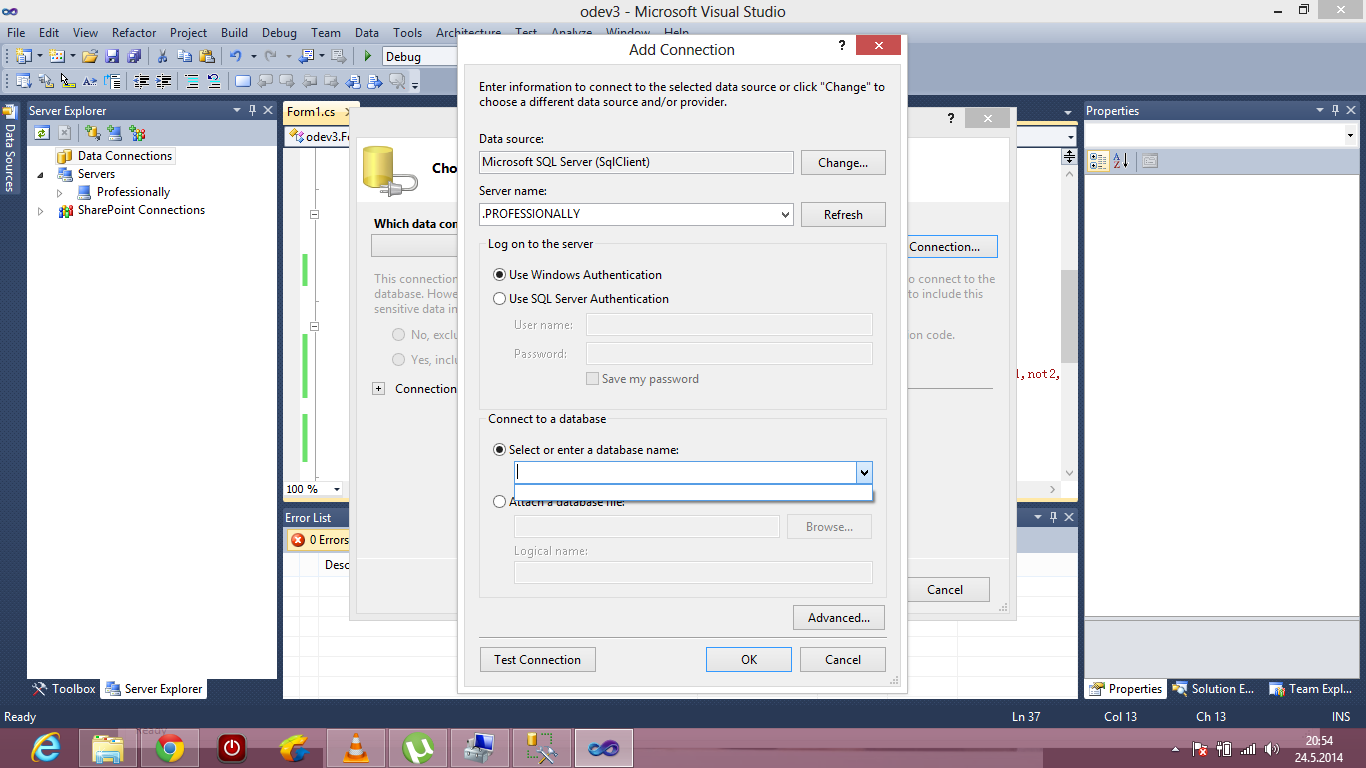This screenshot has width=1366, height=768.
Task: Toggle bookmark with the rectangle bookmark icon
Action: [242, 81]
